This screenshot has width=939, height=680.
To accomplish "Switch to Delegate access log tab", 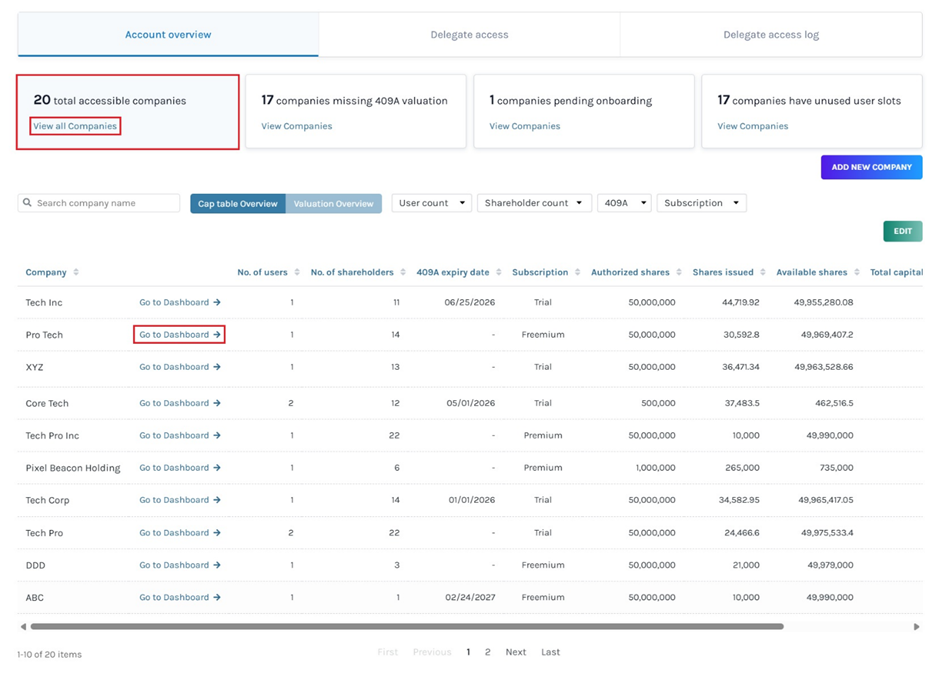I will 770,35.
